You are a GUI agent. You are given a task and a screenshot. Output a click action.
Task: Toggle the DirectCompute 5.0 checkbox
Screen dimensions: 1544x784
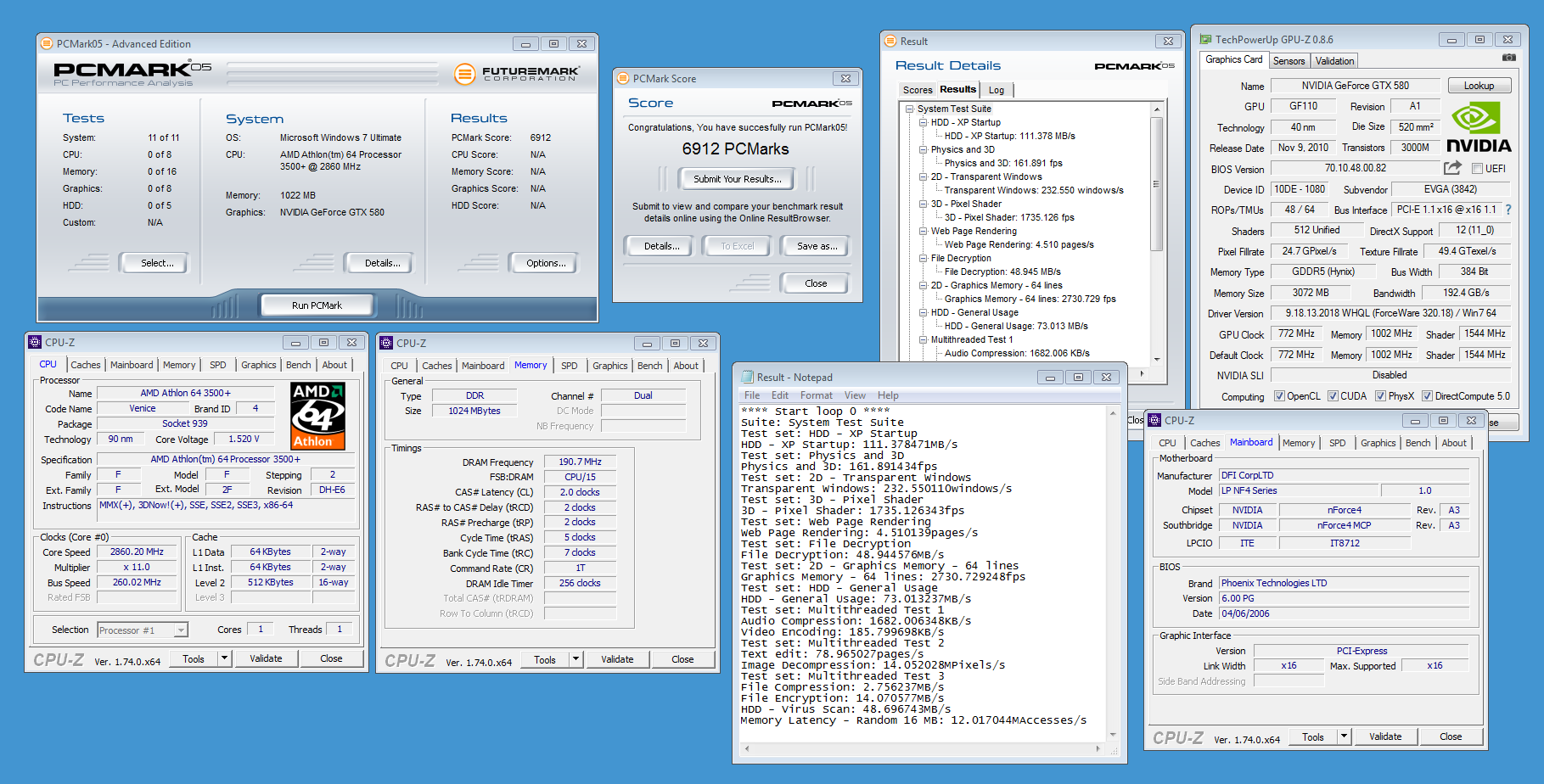pos(1428,396)
